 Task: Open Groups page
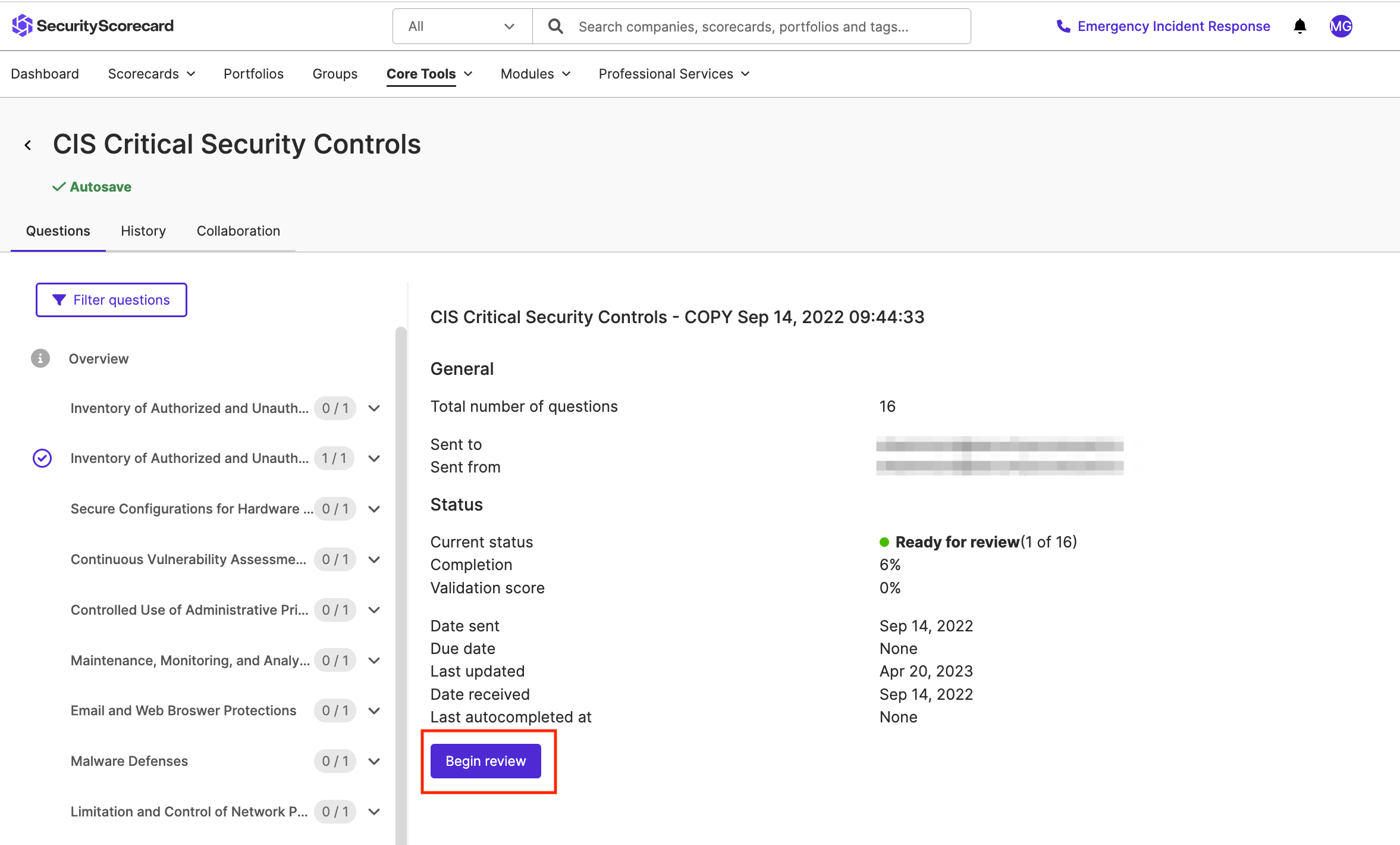[335, 74]
